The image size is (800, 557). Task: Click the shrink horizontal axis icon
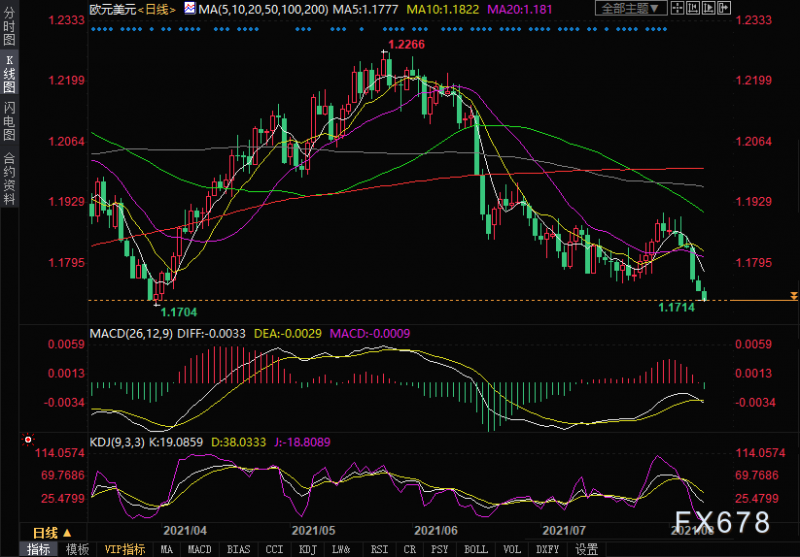pyautogui.click(x=693, y=8)
